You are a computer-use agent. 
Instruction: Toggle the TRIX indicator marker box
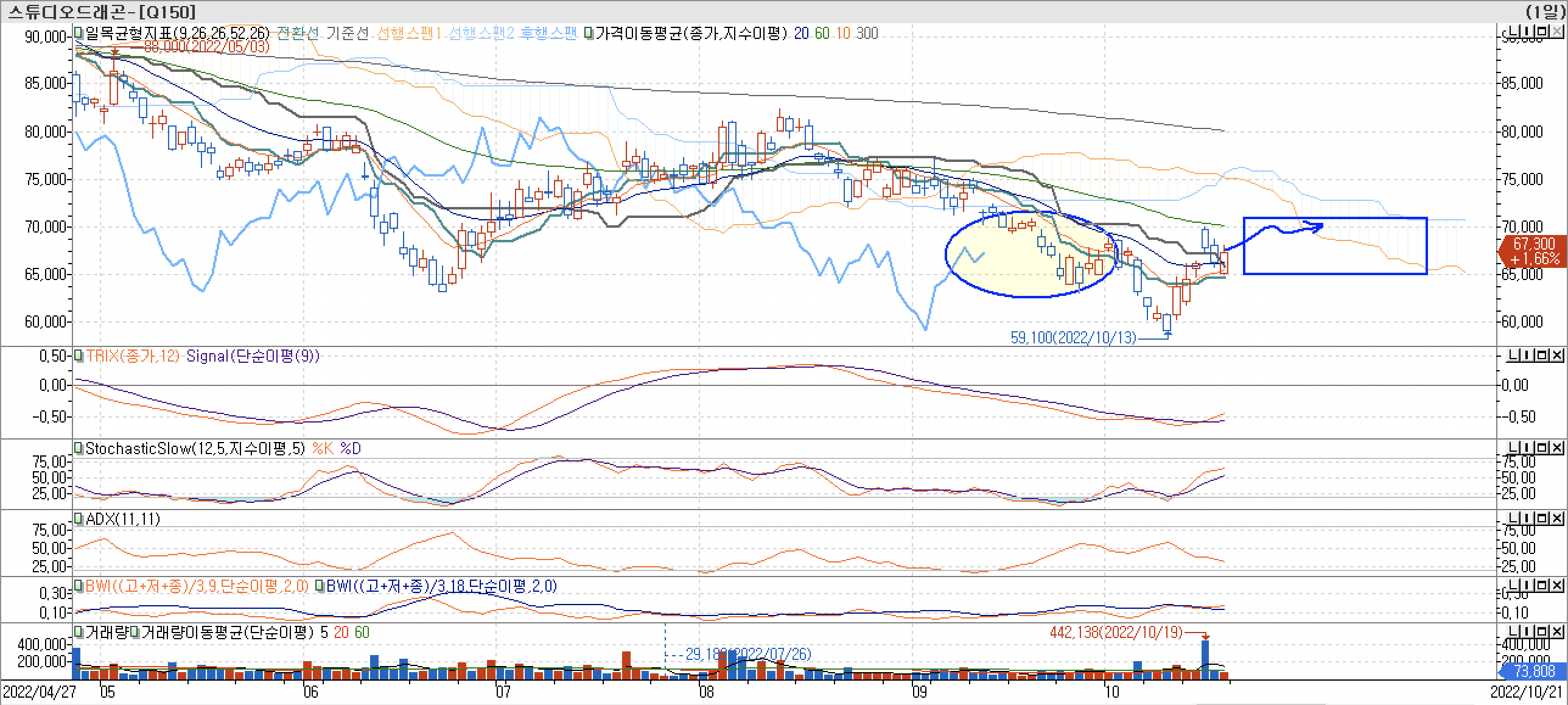79,356
